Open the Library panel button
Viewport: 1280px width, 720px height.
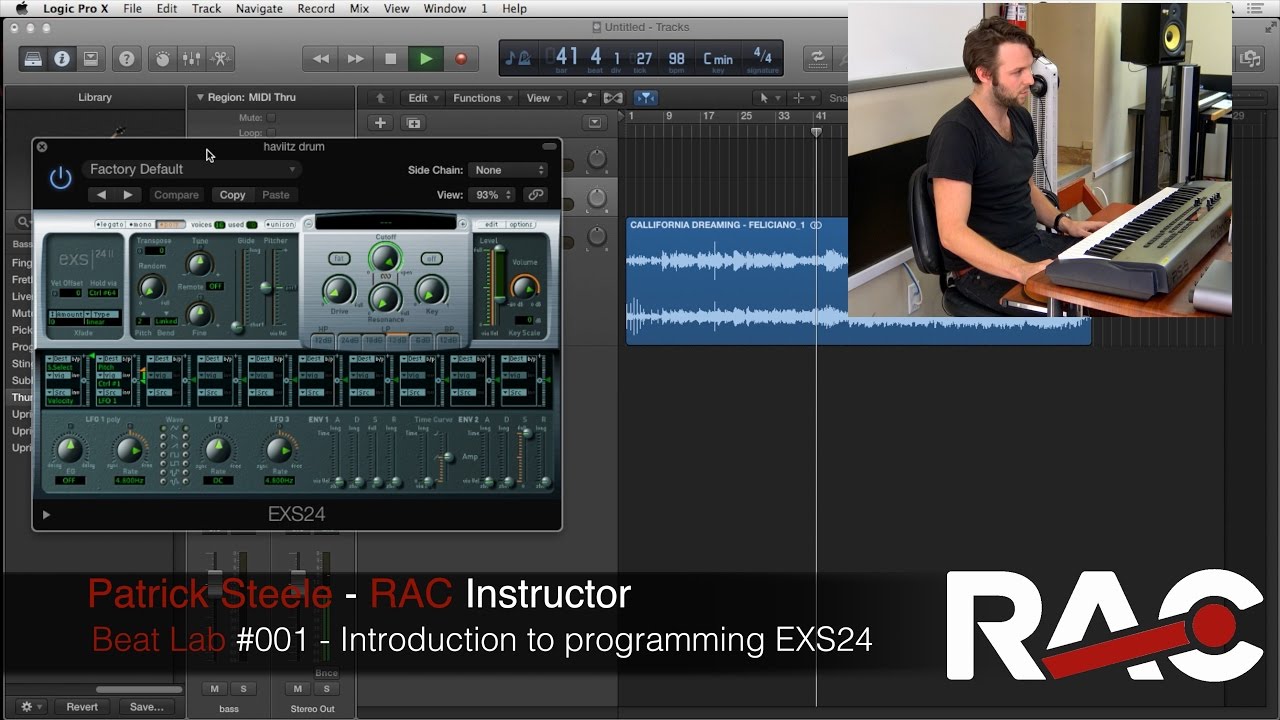(x=31, y=59)
